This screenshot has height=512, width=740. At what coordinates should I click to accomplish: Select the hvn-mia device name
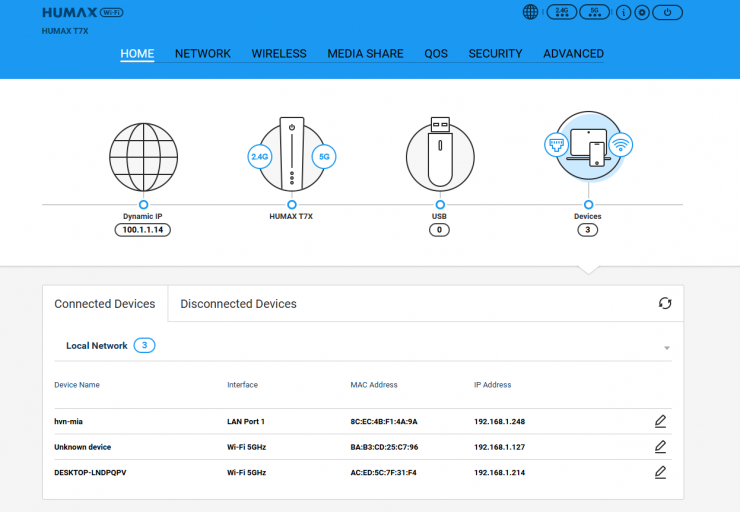(x=68, y=422)
